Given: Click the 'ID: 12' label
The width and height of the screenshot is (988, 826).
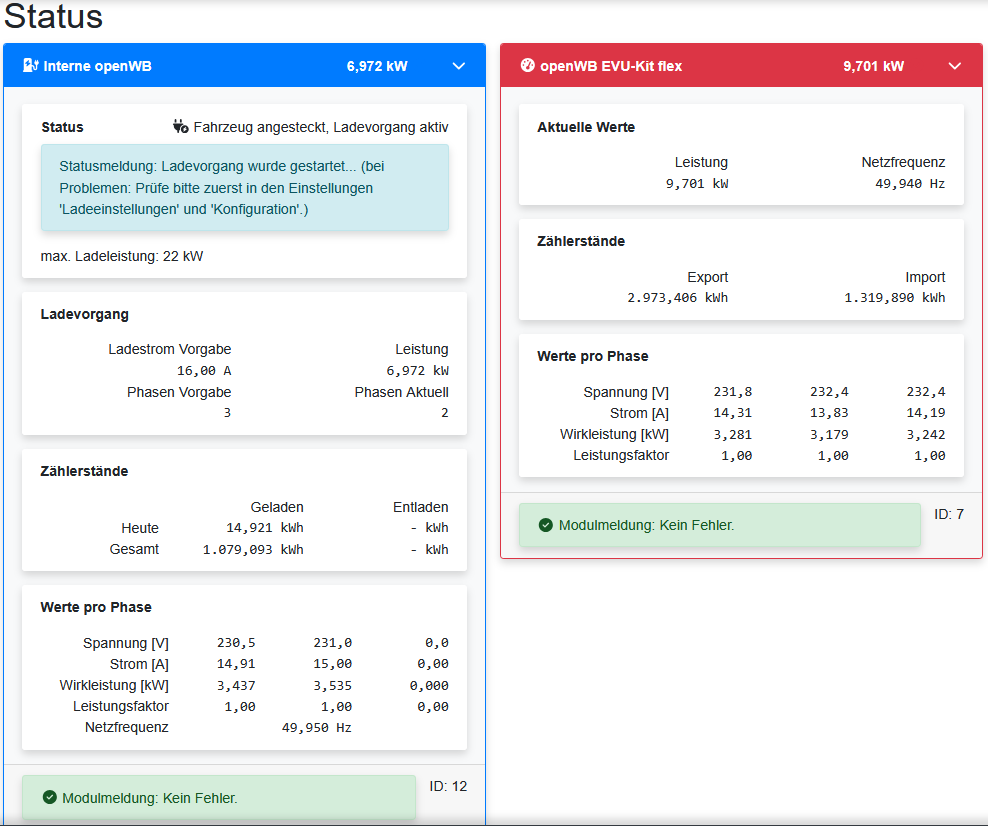Looking at the screenshot, I should click(448, 786).
